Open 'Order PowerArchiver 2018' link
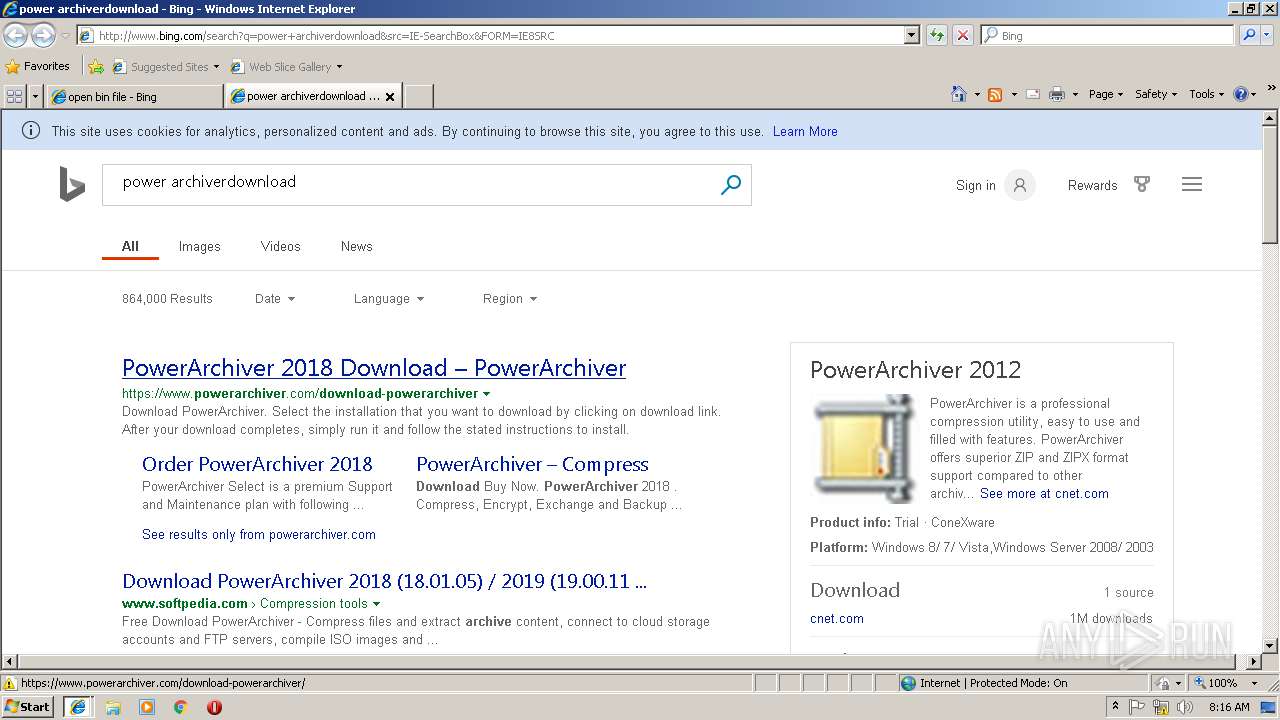This screenshot has height=720, width=1280. click(257, 464)
